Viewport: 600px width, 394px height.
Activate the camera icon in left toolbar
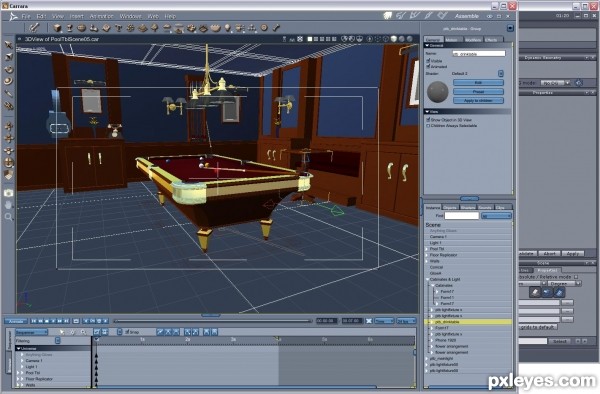[8, 193]
